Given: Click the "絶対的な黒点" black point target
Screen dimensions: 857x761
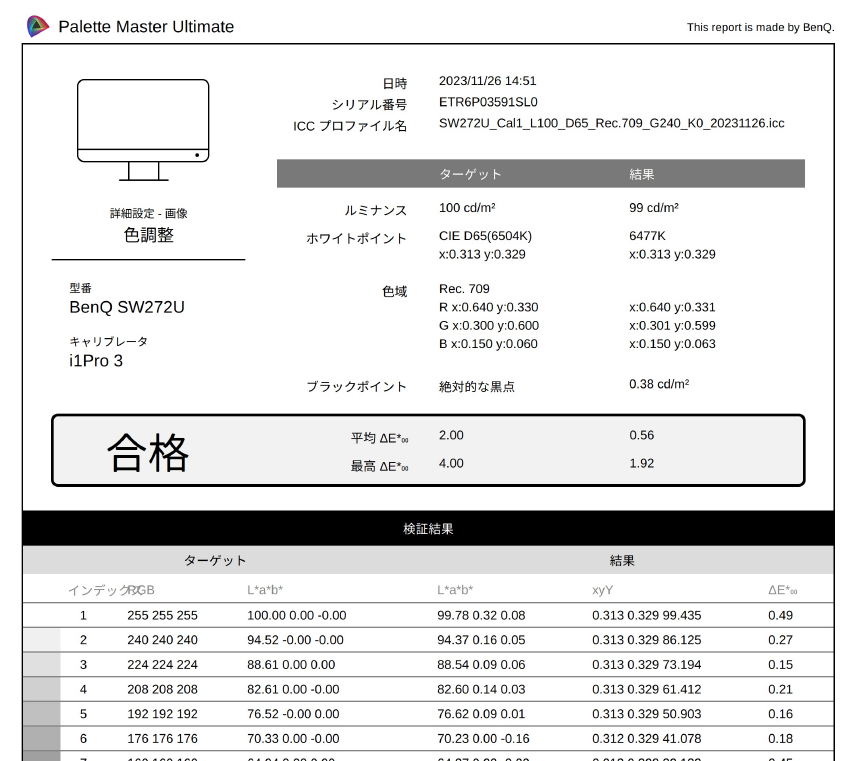Looking at the screenshot, I should tap(477, 387).
